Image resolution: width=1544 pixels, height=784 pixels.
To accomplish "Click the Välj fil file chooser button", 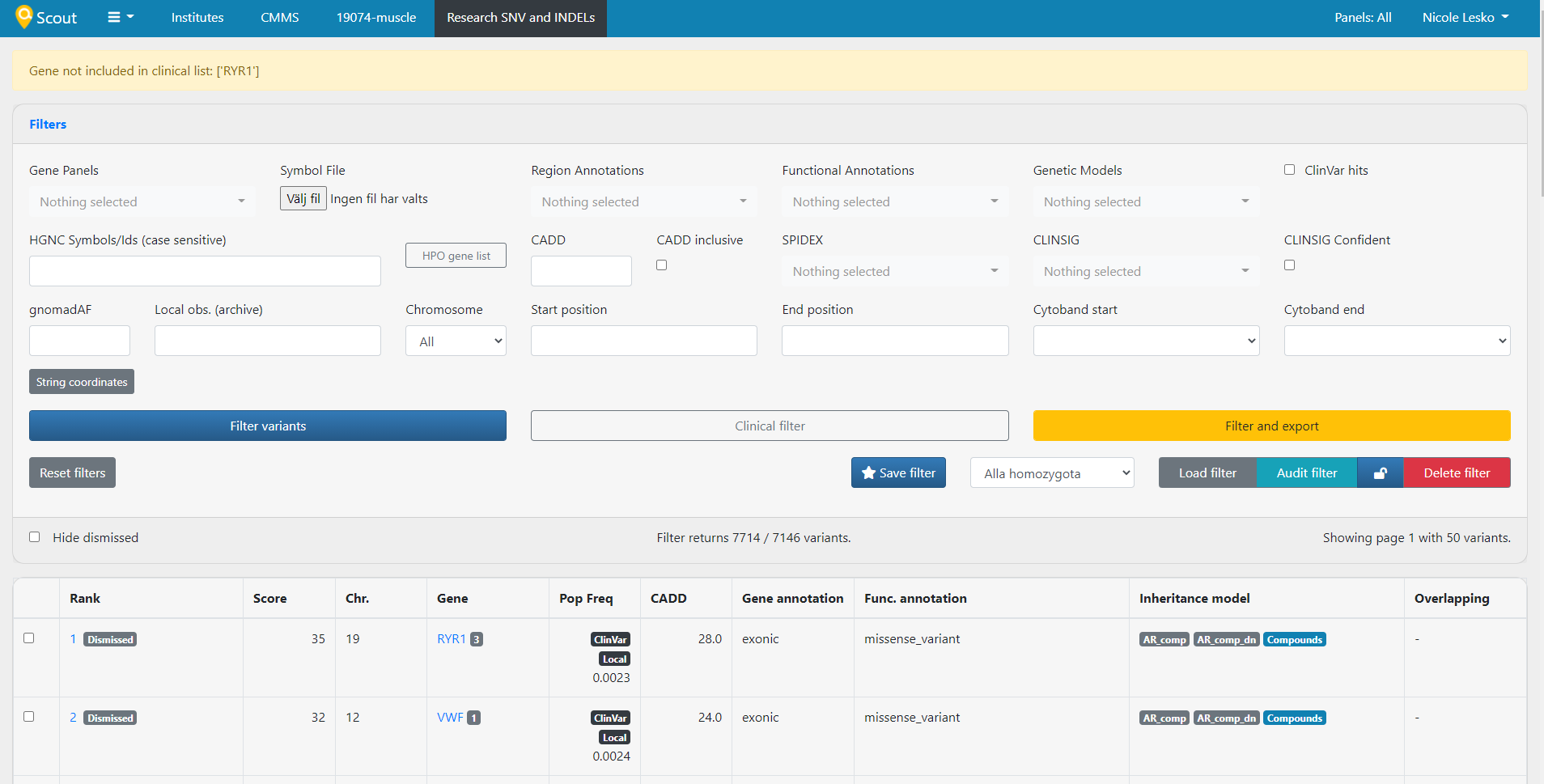I will [303, 198].
